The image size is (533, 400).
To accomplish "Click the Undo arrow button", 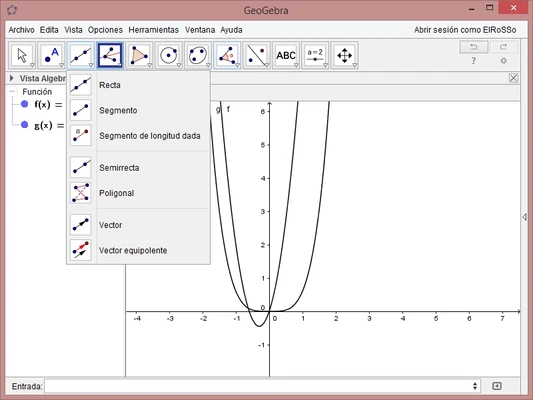I will (474, 47).
